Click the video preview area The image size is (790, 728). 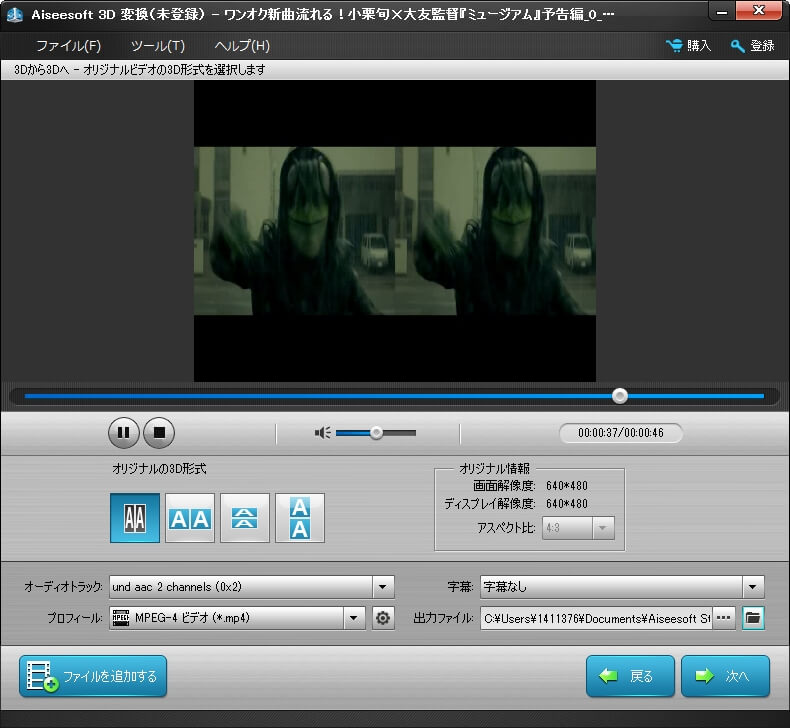tap(395, 231)
